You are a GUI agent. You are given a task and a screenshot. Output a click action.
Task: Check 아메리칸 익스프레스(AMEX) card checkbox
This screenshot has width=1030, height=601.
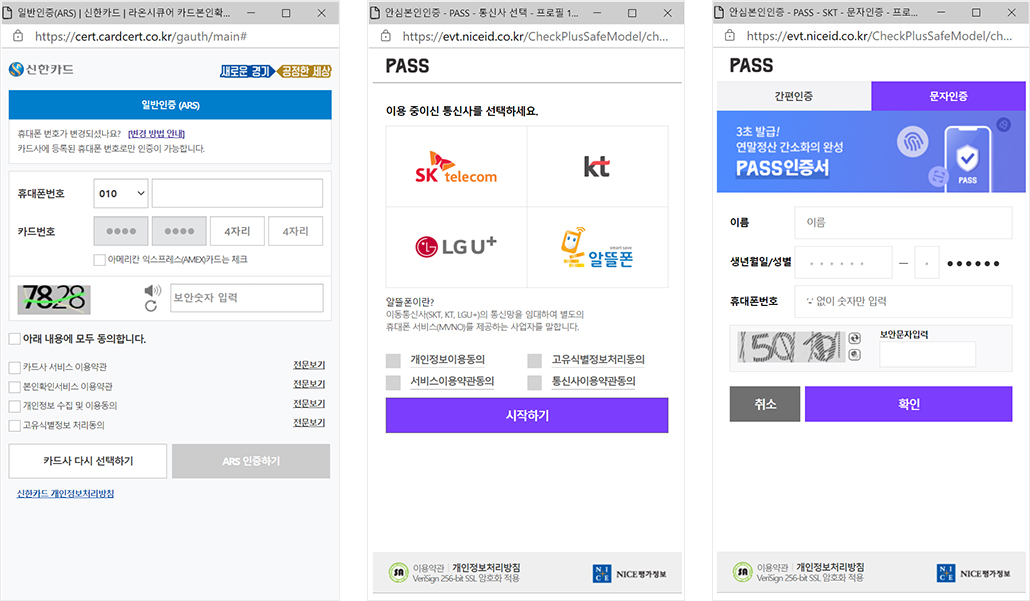click(x=99, y=259)
